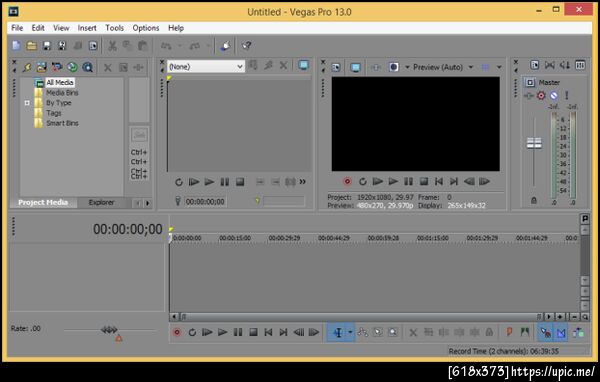Pause playback in the trimmer window
This screenshot has width=600, height=382.
click(225, 182)
